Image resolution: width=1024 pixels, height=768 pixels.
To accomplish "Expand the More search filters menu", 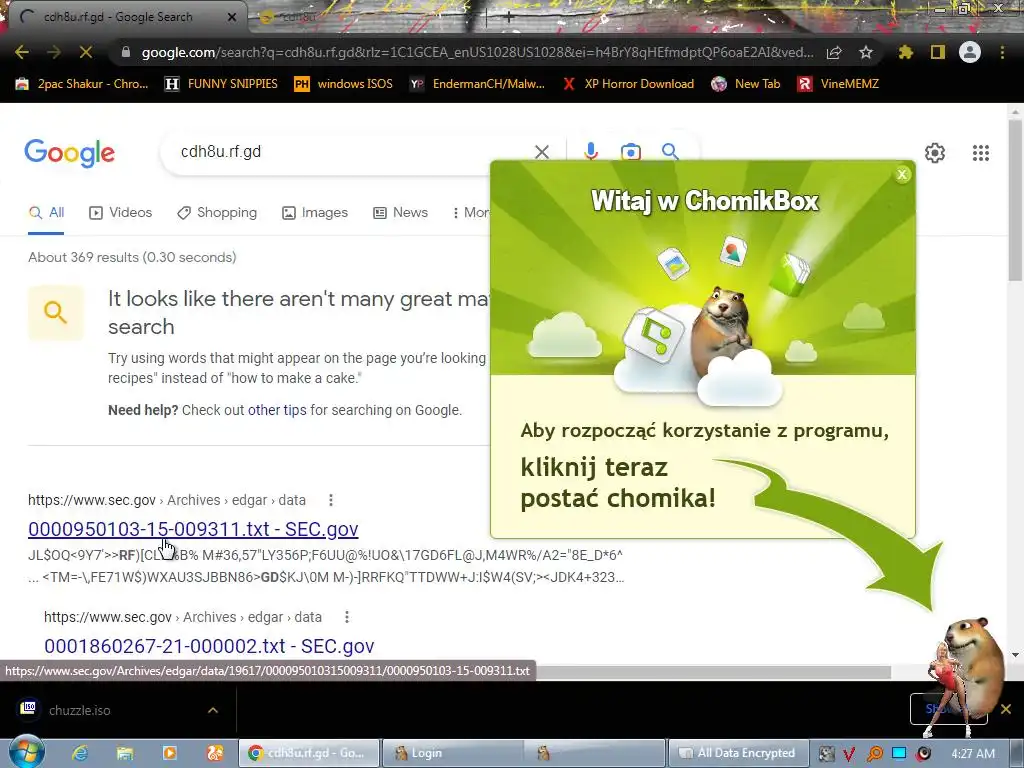I will [x=470, y=213].
